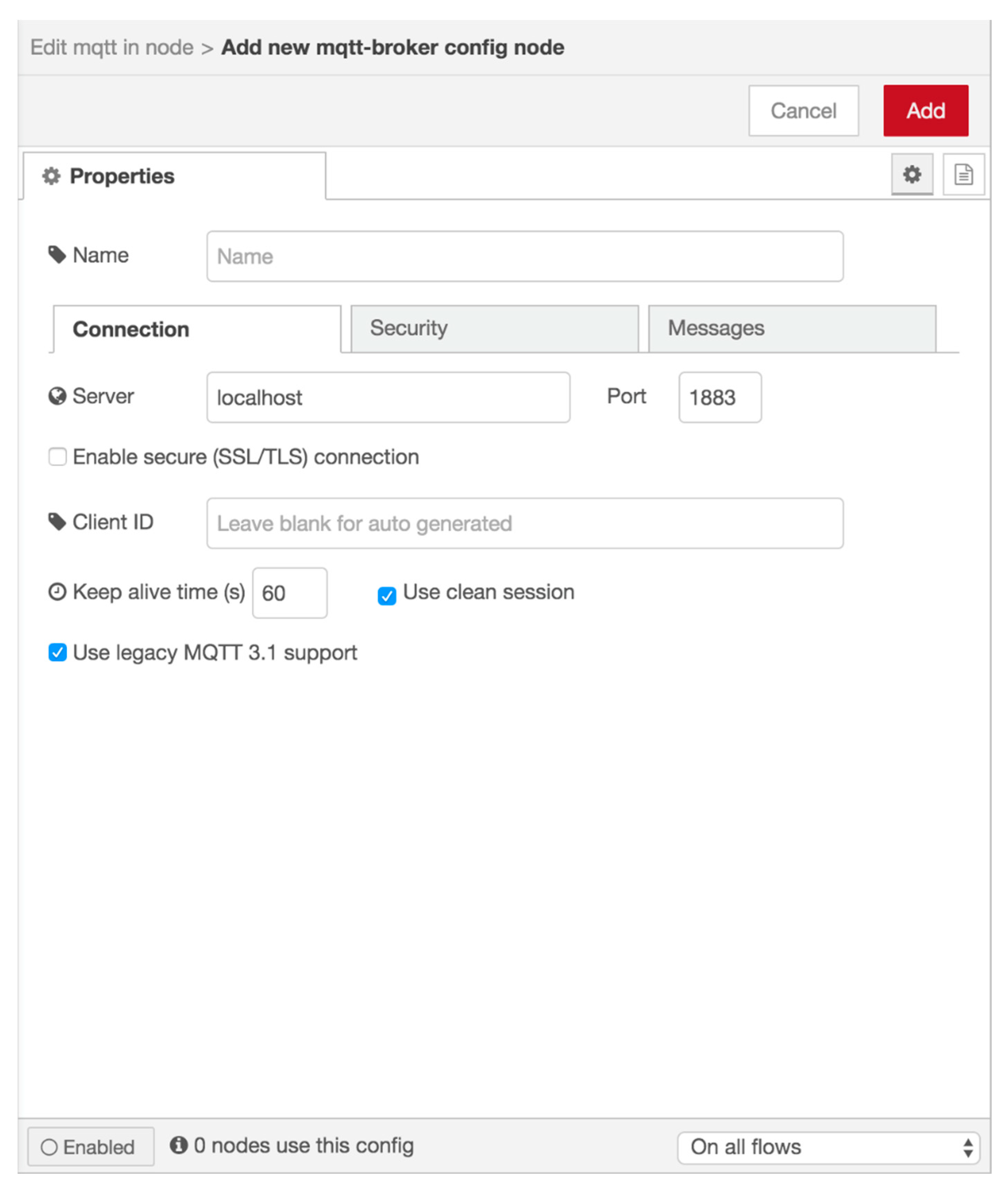
Task: Click the gear icon in Properties tab
Action: (51, 176)
